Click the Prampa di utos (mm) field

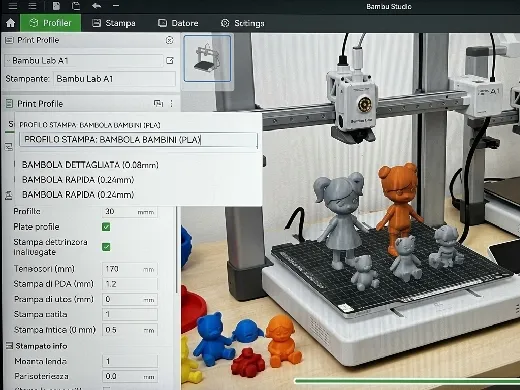(130, 299)
